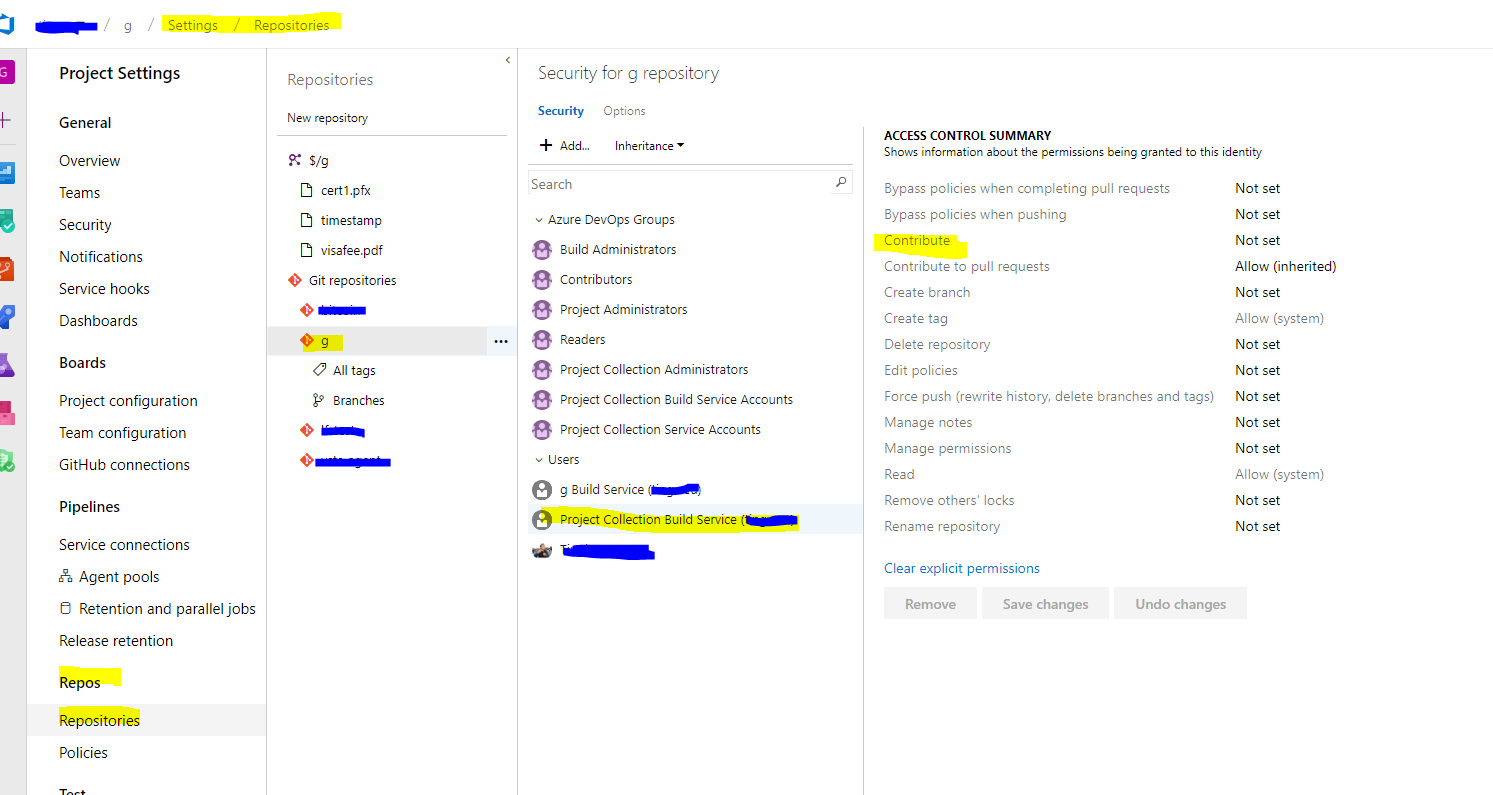Collapse the Azure DevOps Groups section
Screen dimensions: 1493x795
tap(539, 219)
